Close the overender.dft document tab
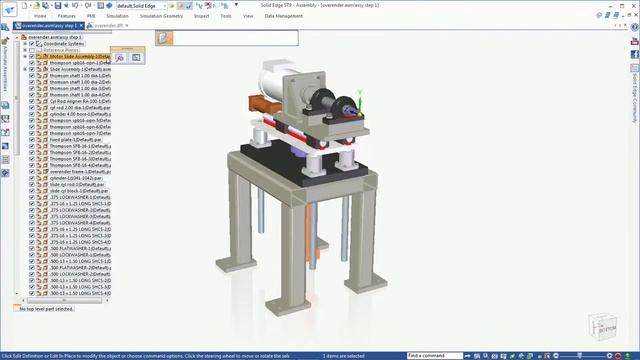This screenshot has height=360, width=640. click(127, 26)
